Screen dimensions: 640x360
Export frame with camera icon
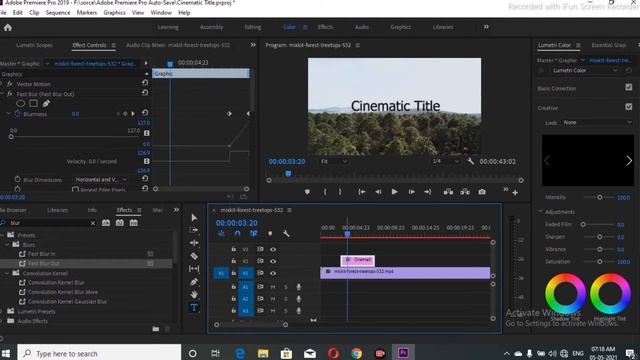pyautogui.click(x=482, y=192)
